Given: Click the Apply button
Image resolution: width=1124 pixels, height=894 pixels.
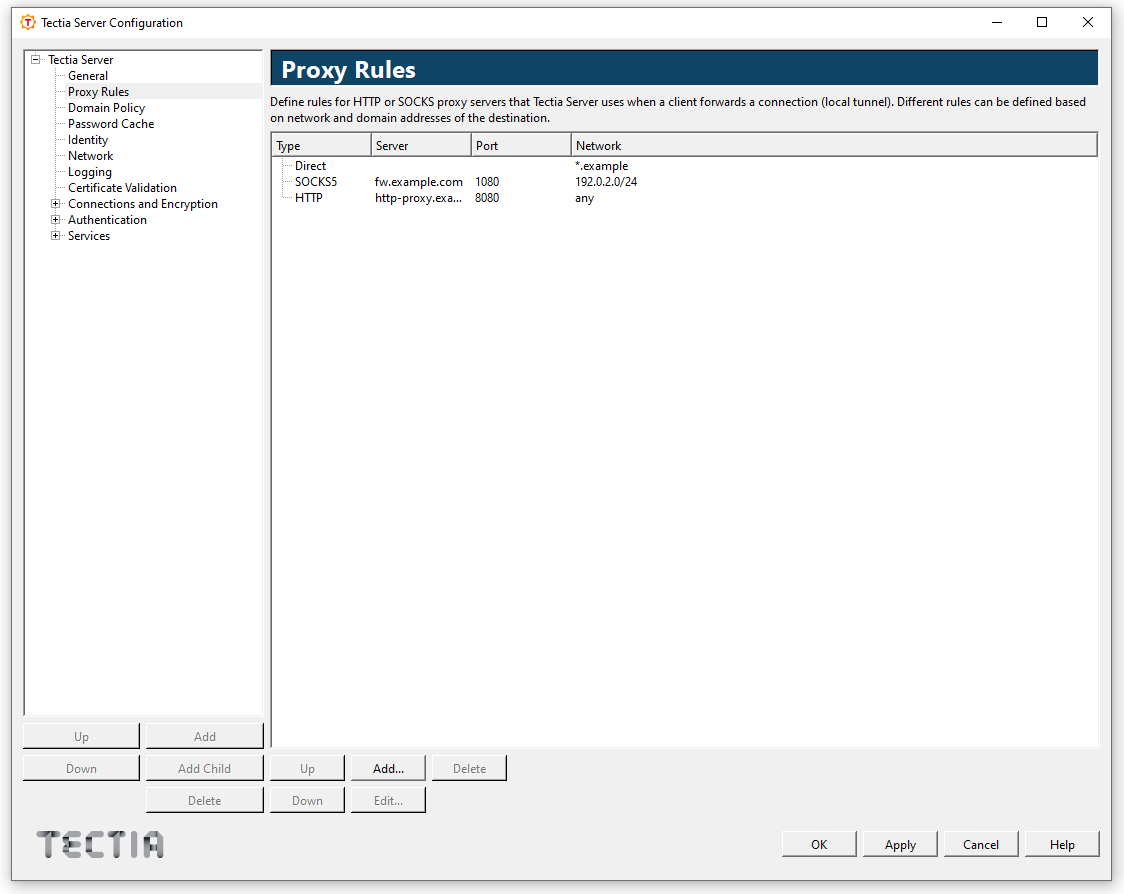Looking at the screenshot, I should 900,845.
